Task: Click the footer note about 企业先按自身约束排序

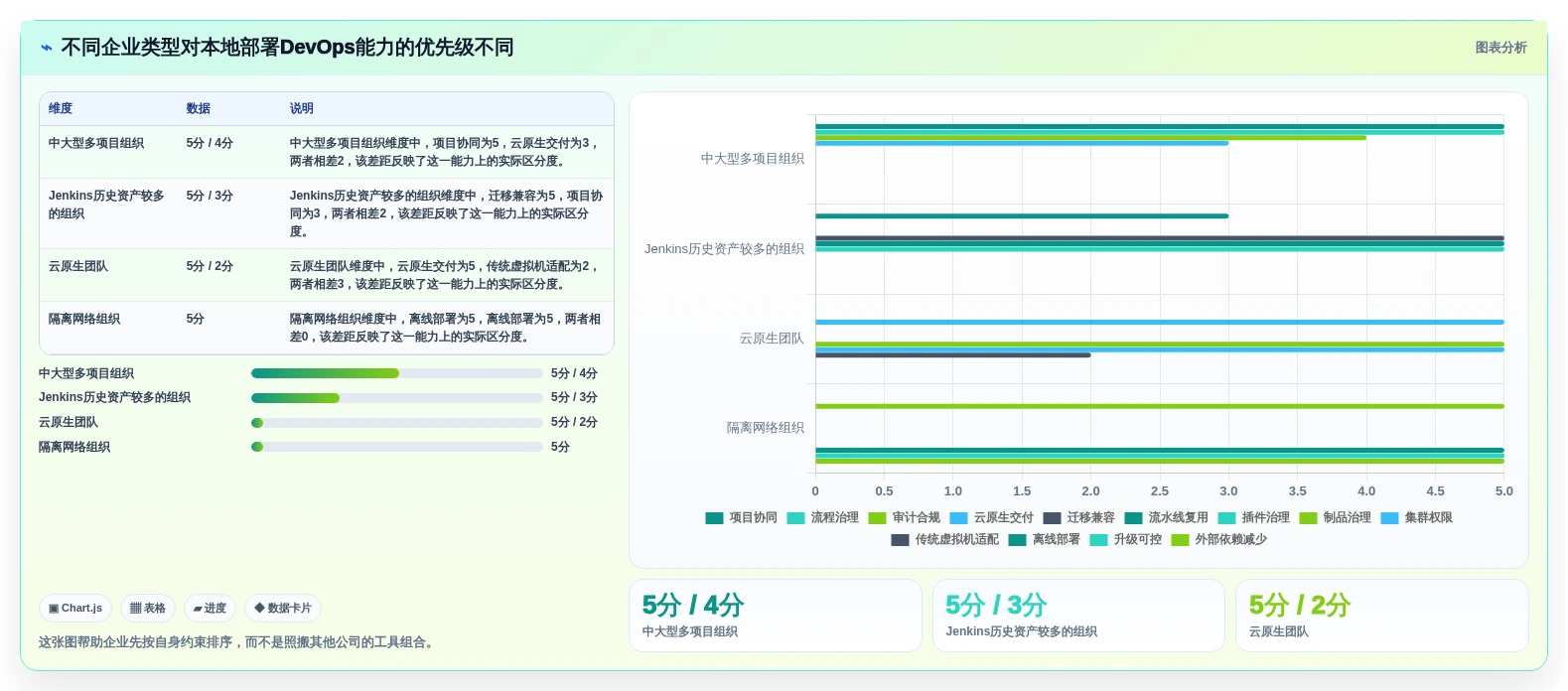Action: 238,642
